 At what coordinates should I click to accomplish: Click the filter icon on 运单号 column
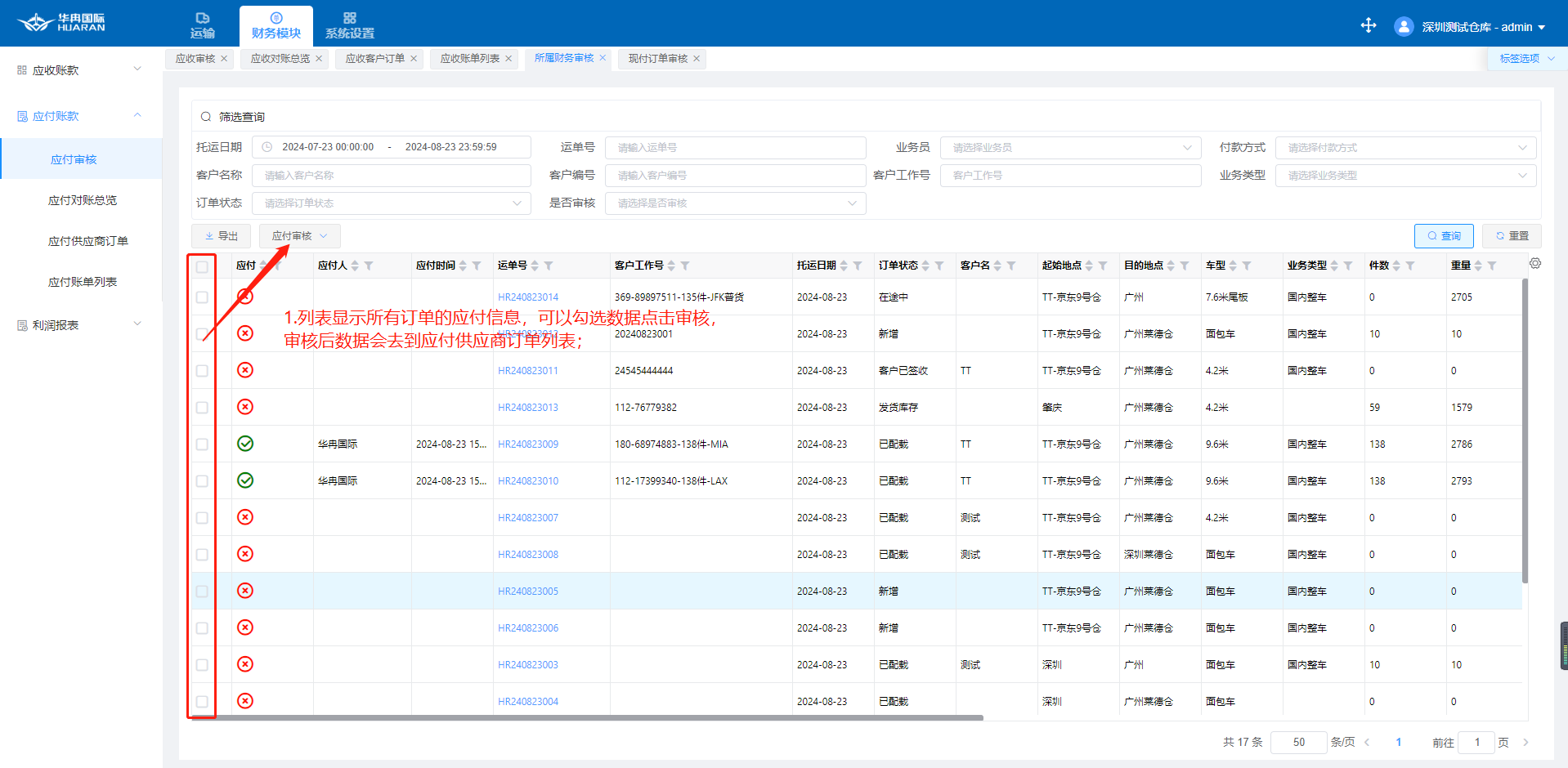[549, 266]
